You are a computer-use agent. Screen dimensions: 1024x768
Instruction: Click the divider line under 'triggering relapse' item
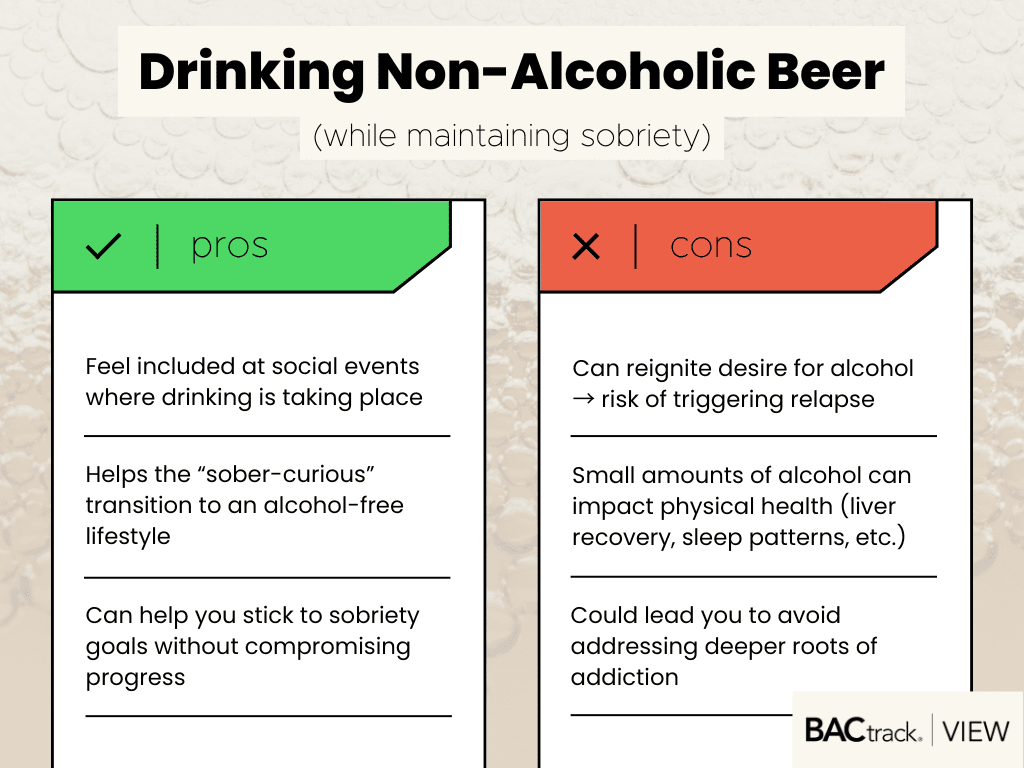(753, 436)
